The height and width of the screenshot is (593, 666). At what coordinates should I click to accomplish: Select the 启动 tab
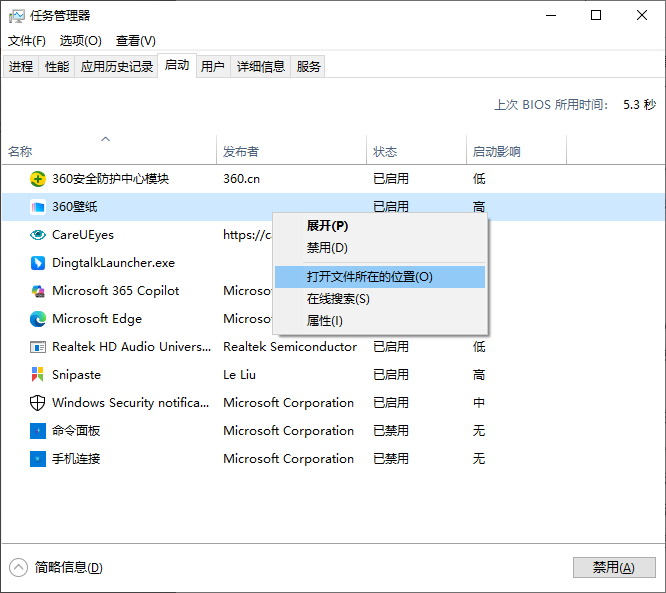point(177,65)
